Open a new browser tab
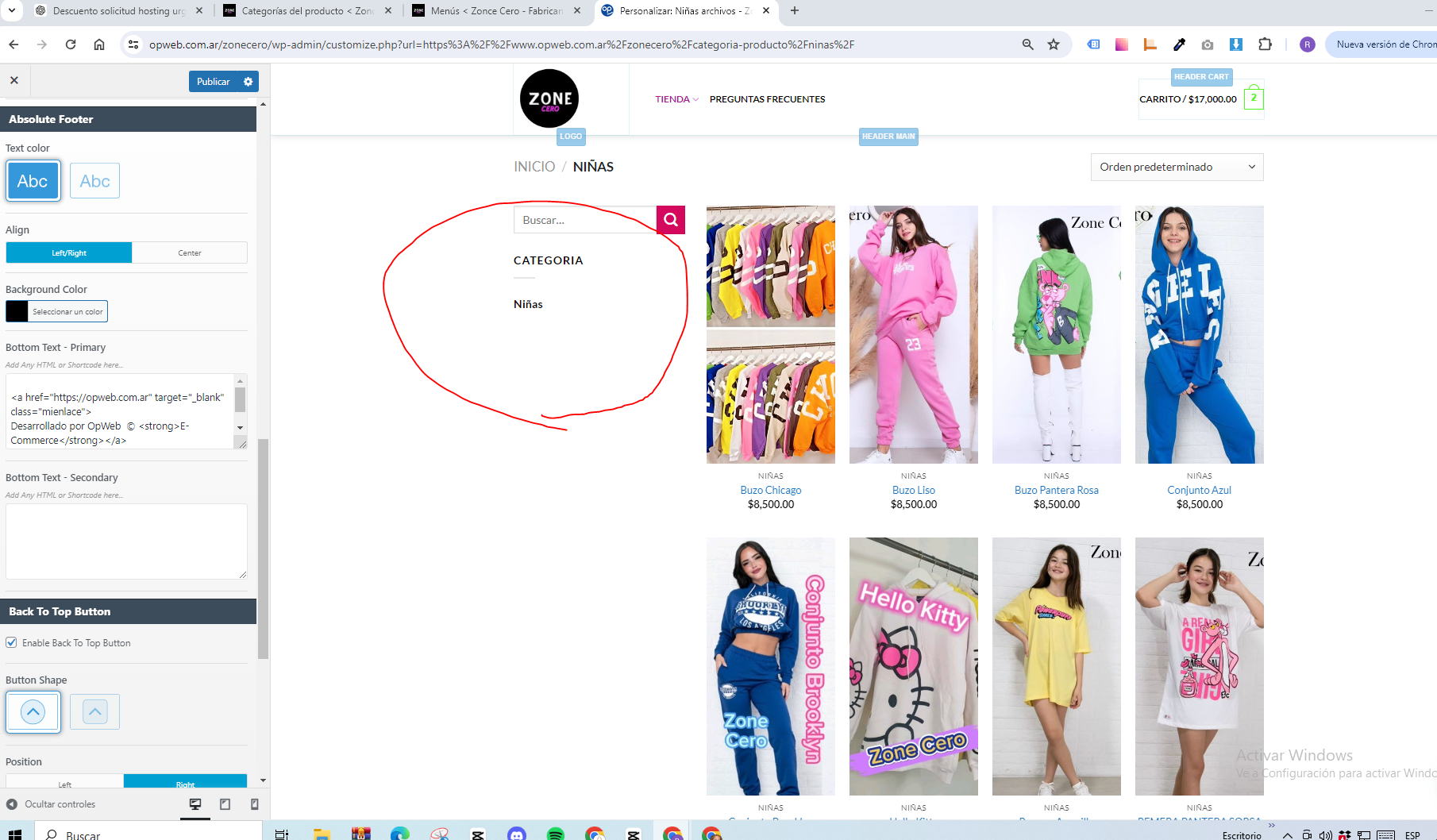Viewport: 1437px width, 840px height. [795, 11]
